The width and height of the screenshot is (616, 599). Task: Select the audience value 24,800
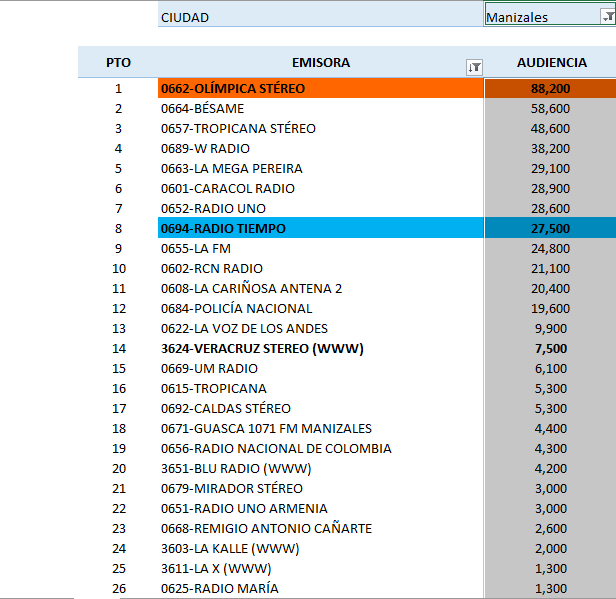(x=550, y=249)
